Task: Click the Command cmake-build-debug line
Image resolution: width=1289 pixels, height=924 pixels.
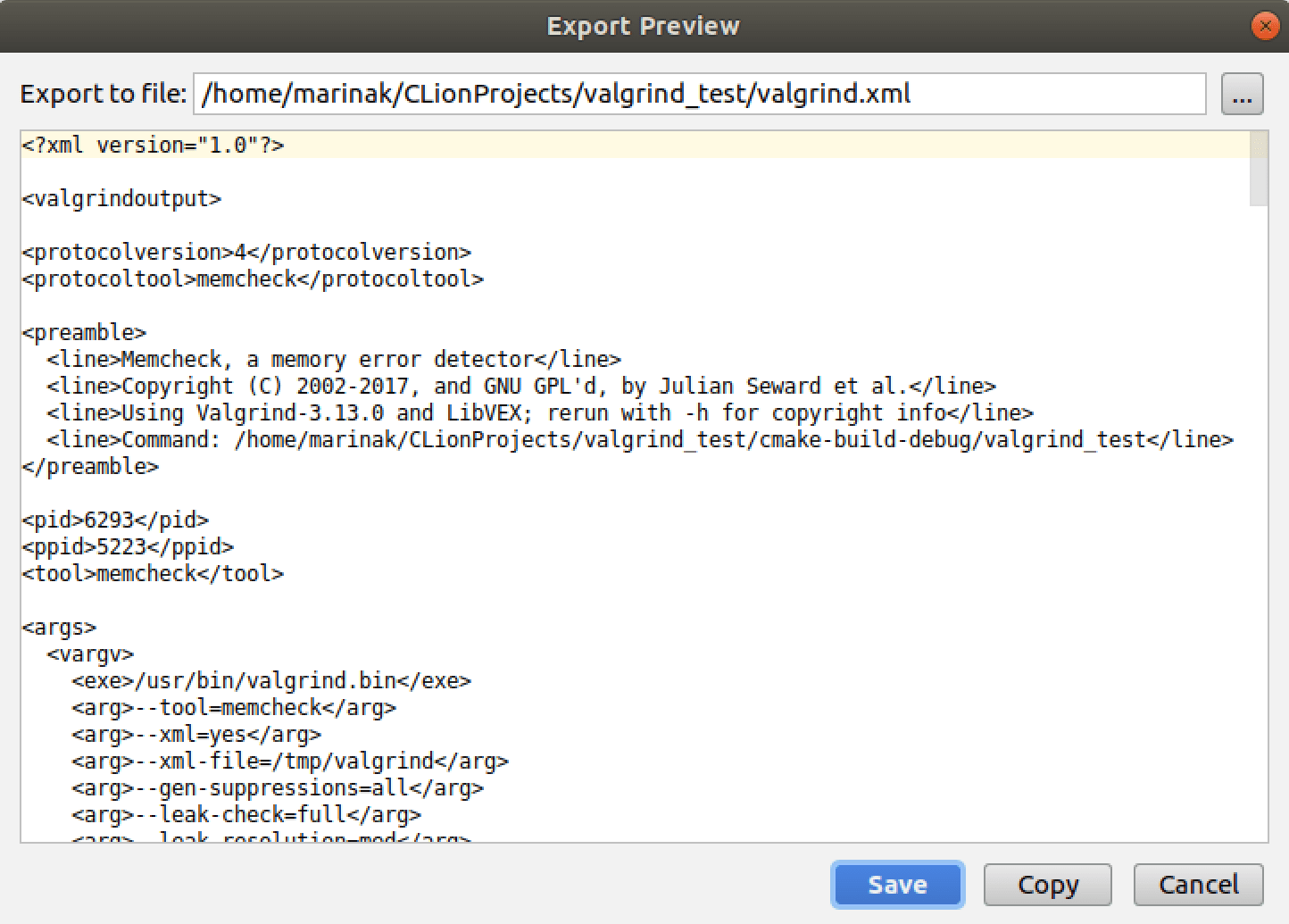Action: pyautogui.click(x=640, y=439)
